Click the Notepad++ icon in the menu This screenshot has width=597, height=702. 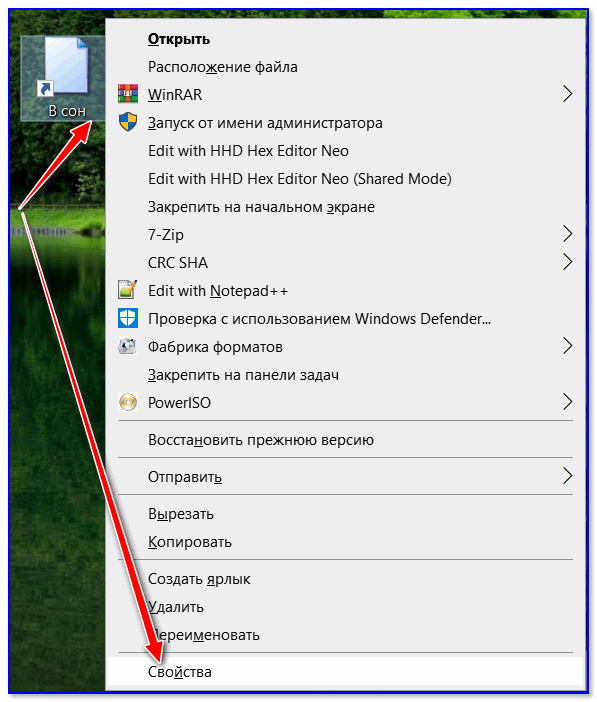point(128,290)
